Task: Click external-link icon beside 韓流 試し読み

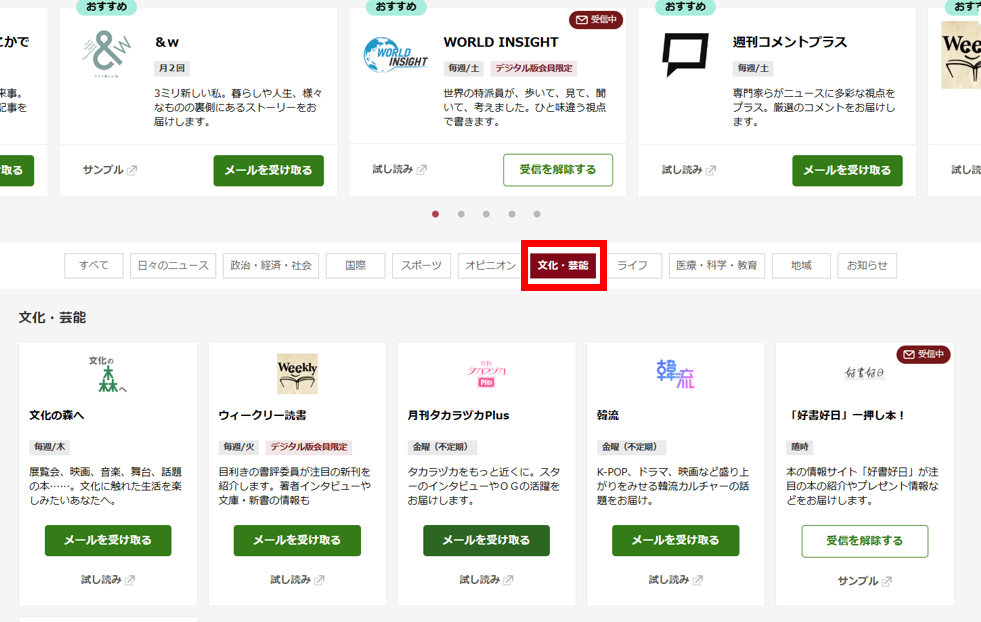Action: [x=698, y=580]
